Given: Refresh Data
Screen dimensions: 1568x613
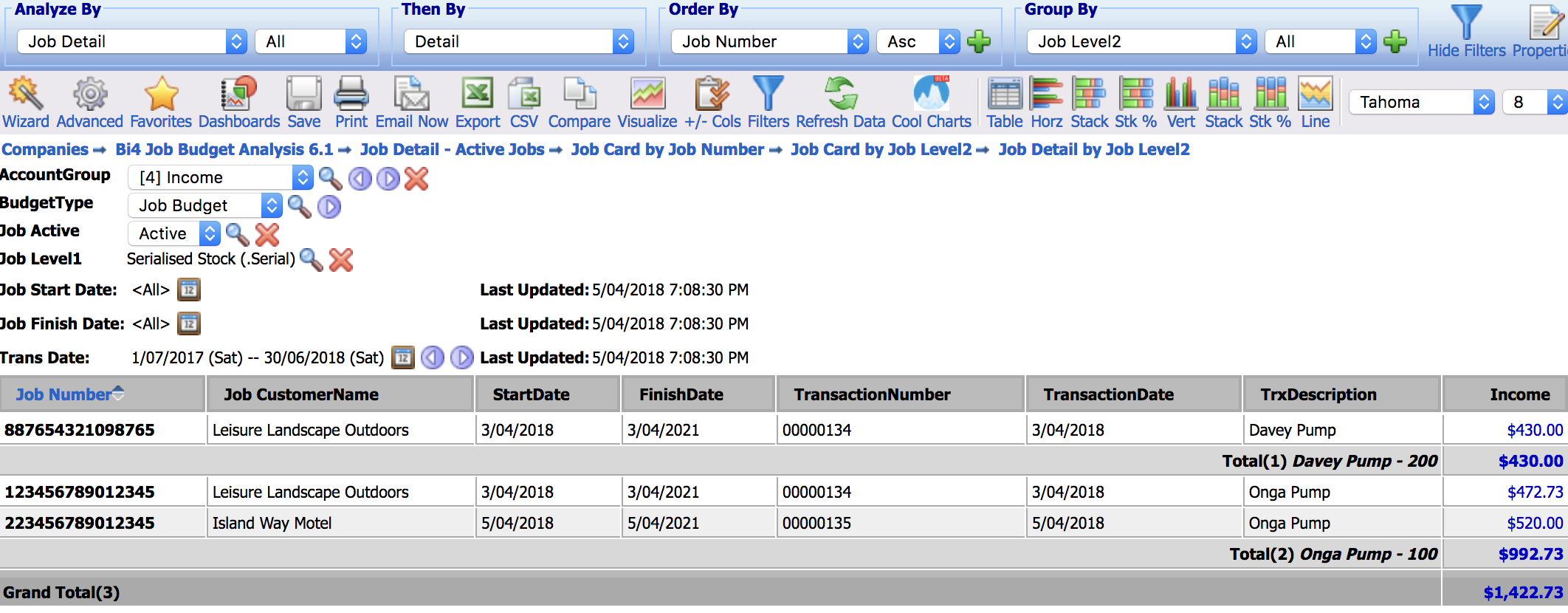Looking at the screenshot, I should click(841, 103).
